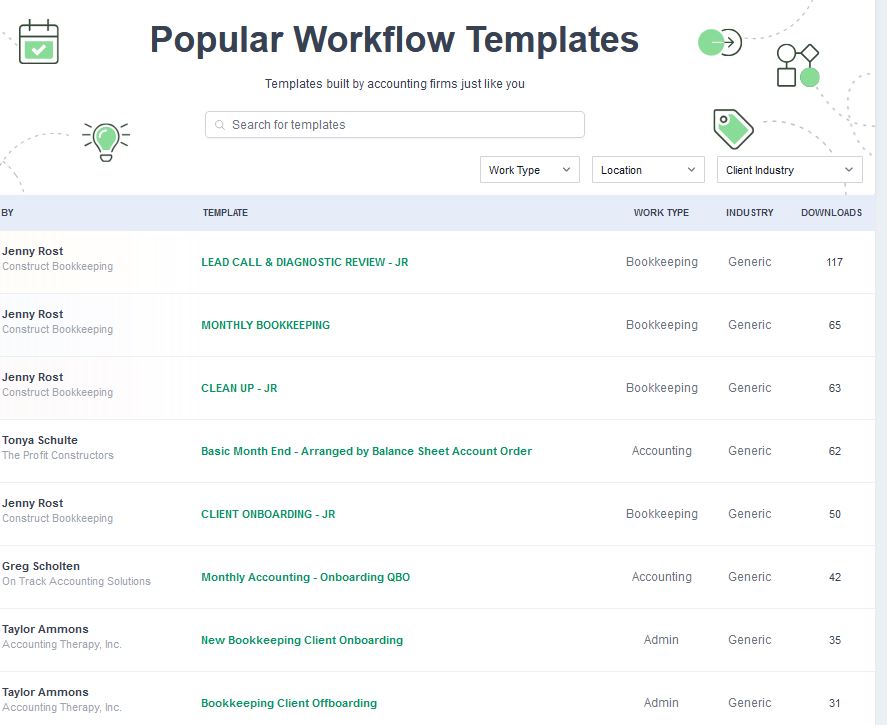Open Basic Month End balance sheet template
Image resolution: width=887 pixels, height=725 pixels.
click(366, 451)
